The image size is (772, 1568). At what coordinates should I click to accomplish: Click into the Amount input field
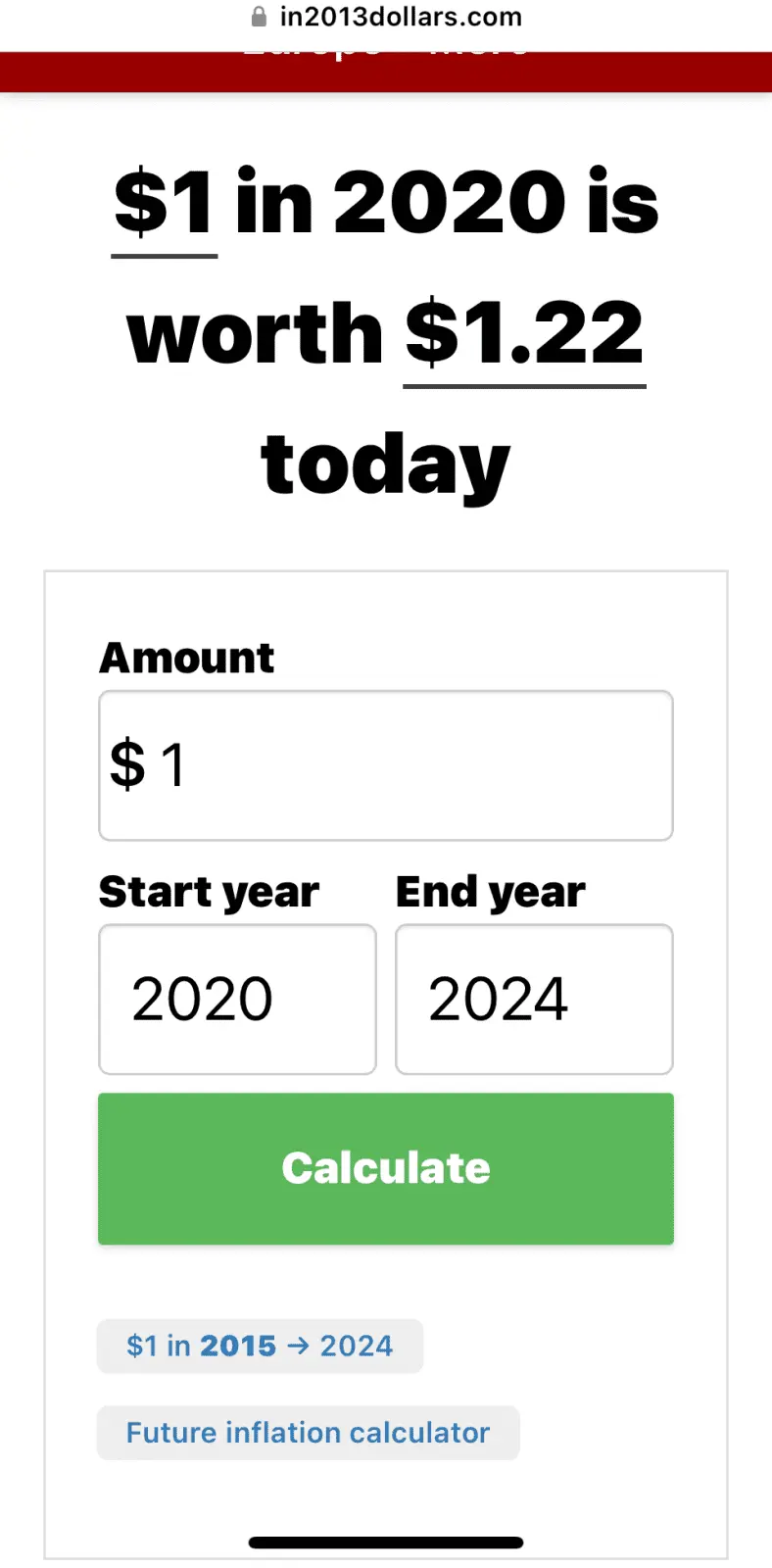411,765
